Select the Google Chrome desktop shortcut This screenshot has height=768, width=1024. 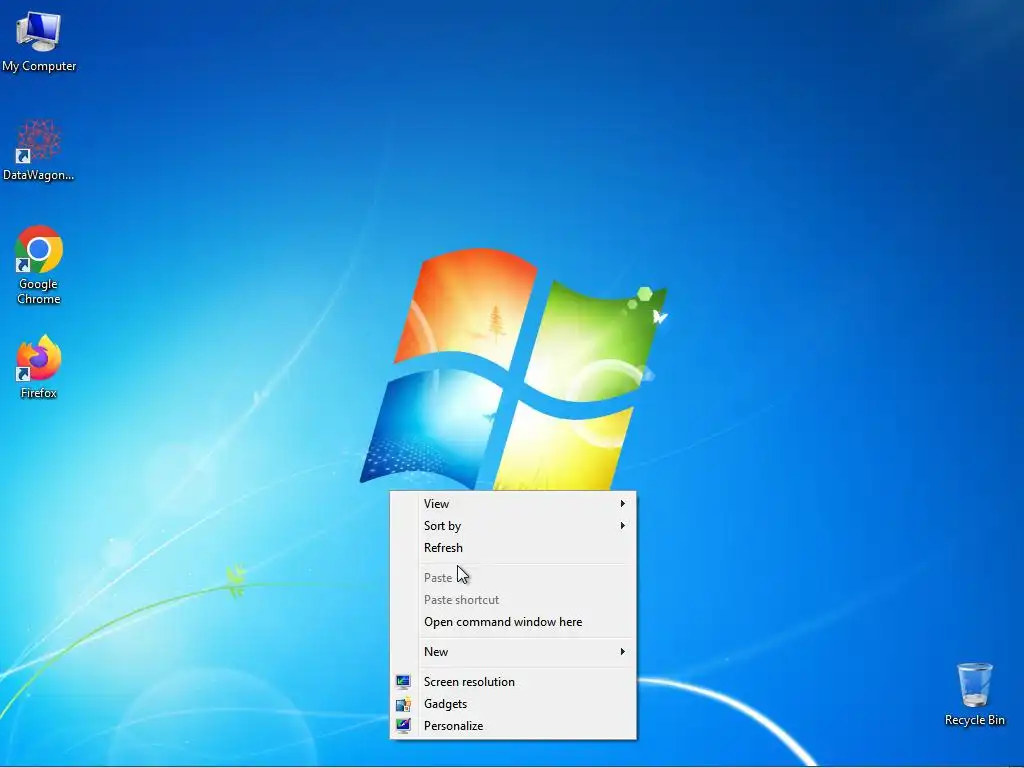[39, 265]
